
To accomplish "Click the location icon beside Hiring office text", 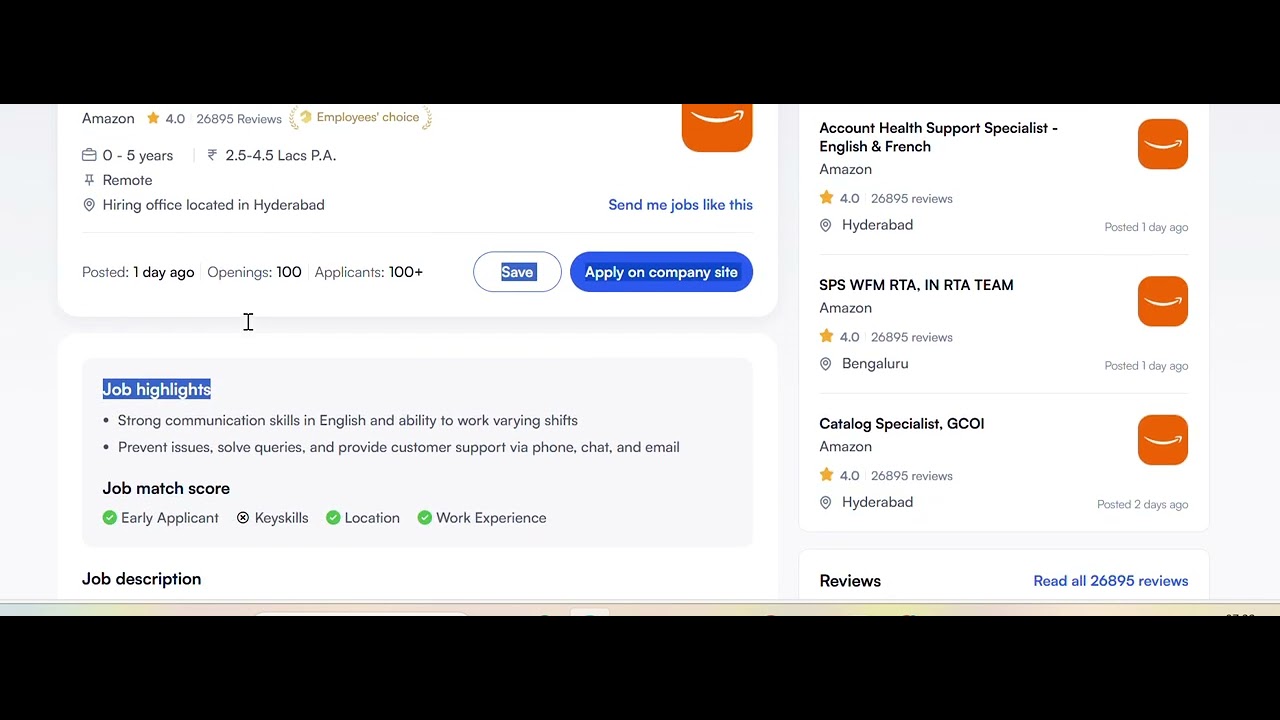I will [89, 205].
